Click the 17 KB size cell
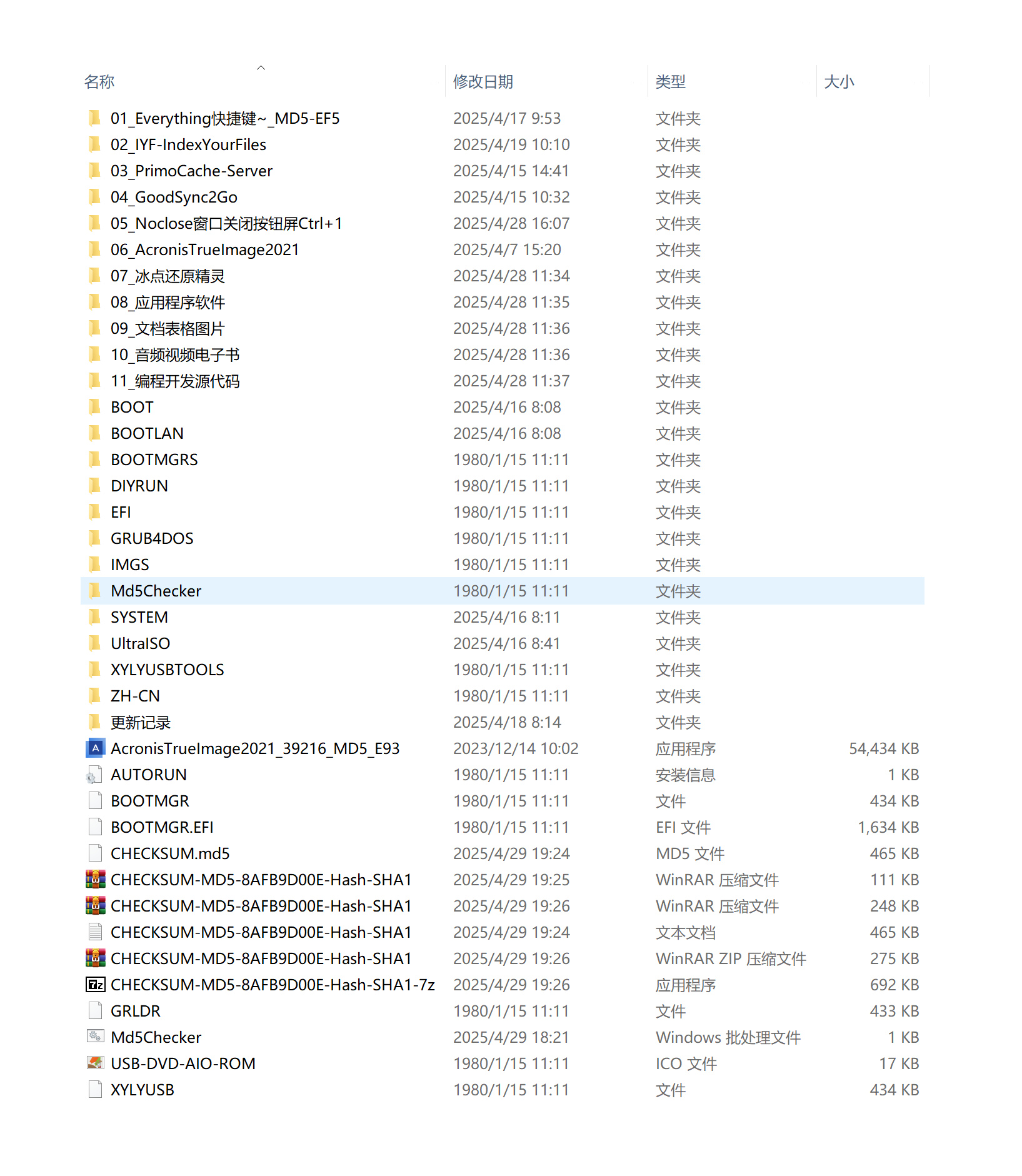 click(899, 1063)
